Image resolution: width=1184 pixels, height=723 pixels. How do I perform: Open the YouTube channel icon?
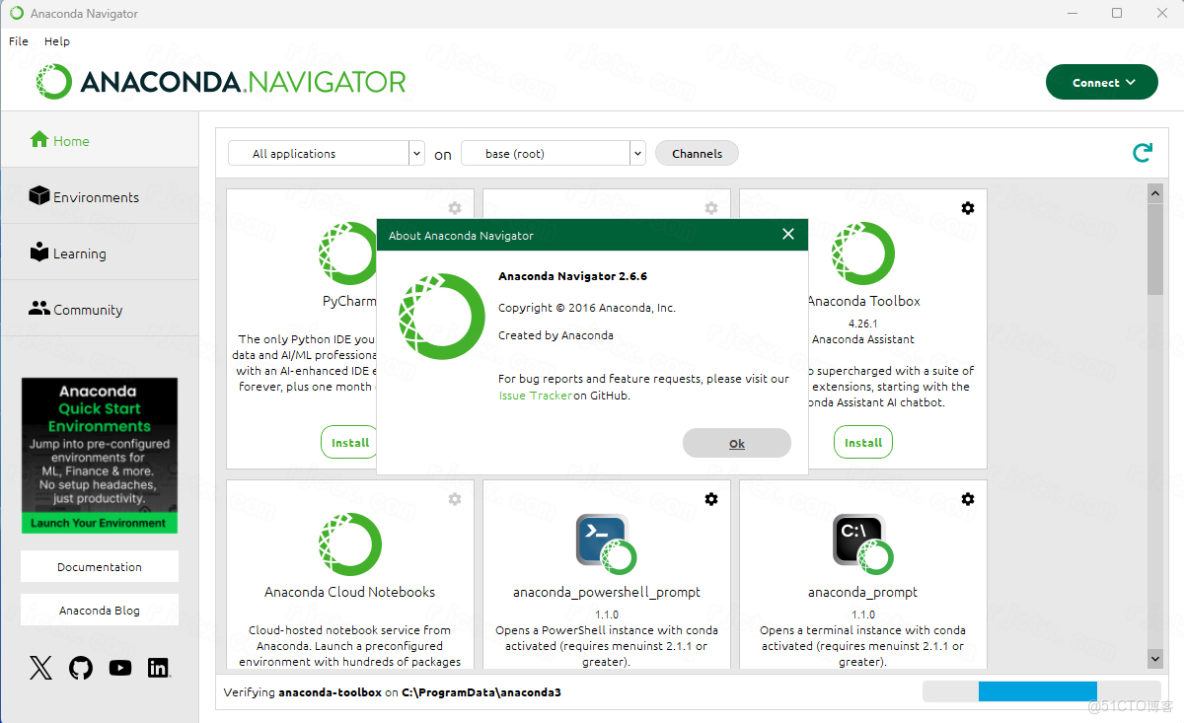[119, 668]
